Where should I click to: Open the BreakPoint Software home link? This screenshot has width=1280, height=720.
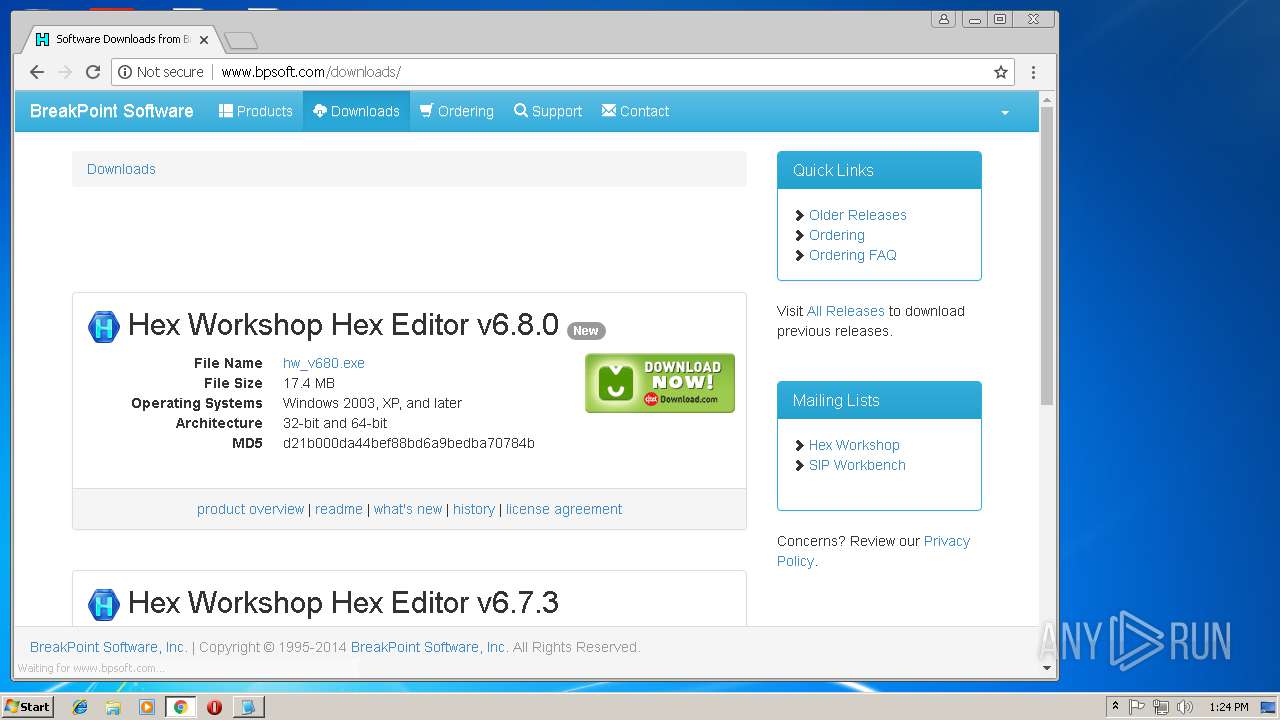coord(112,111)
